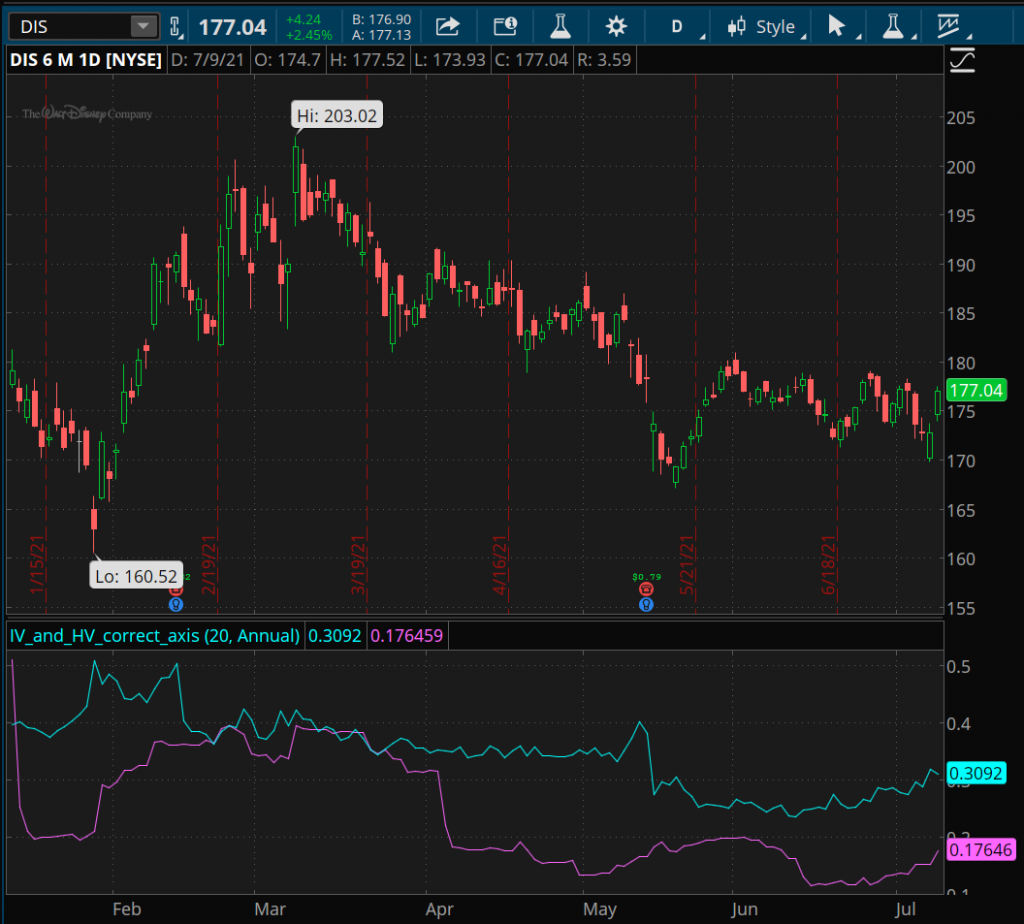1024x924 pixels.
Task: Open the Style menu
Action: (767, 27)
